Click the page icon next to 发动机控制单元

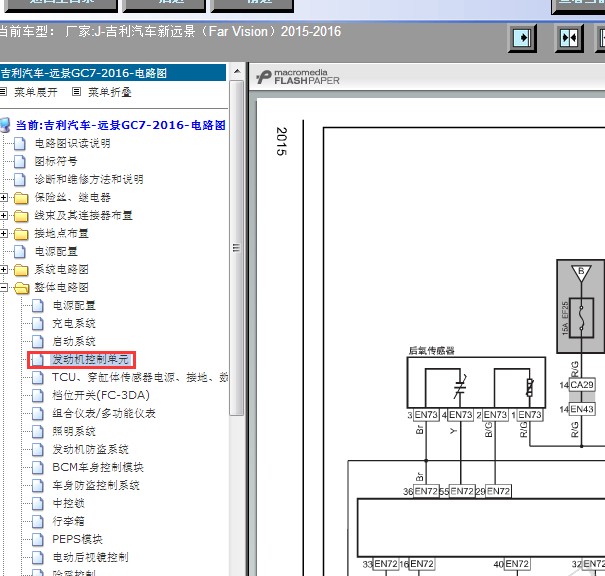click(x=38, y=360)
